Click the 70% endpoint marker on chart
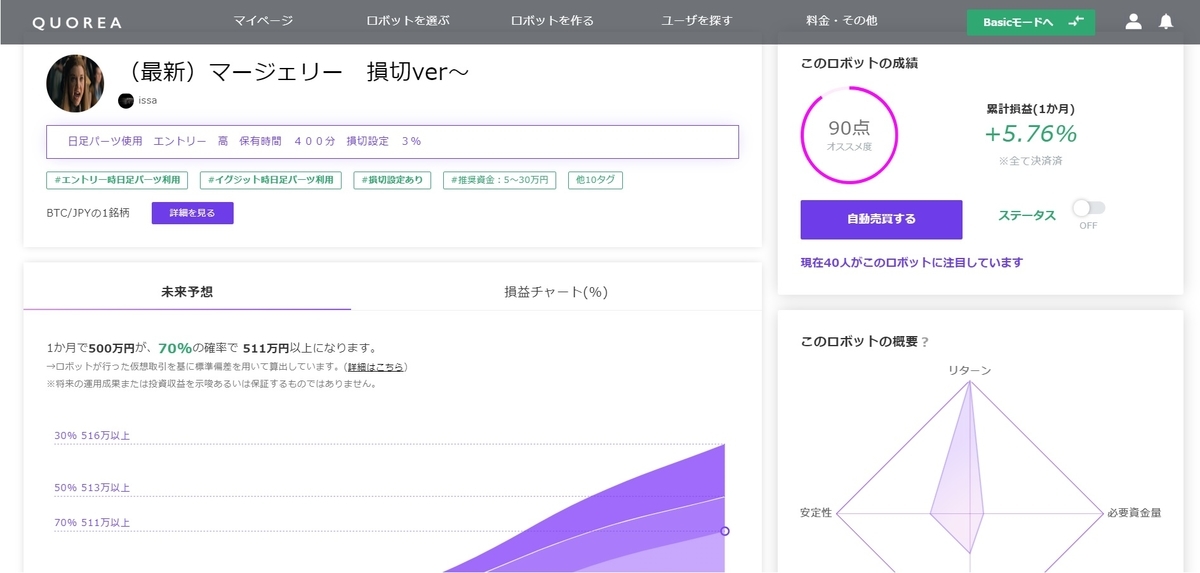Screen dimensions: 1200x573 pyautogui.click(x=725, y=531)
